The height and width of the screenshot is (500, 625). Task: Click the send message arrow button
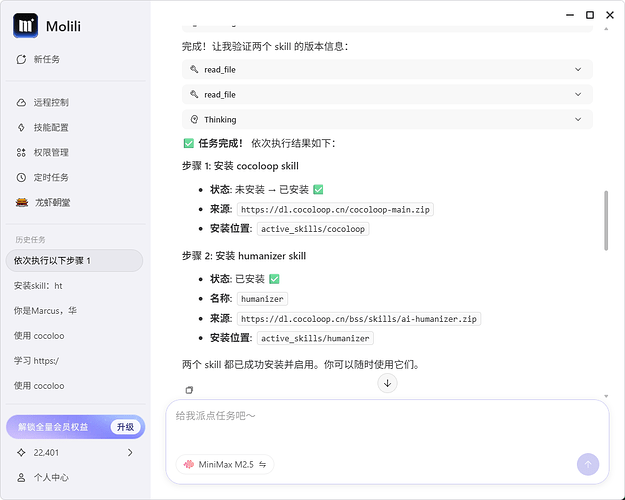[x=588, y=464]
